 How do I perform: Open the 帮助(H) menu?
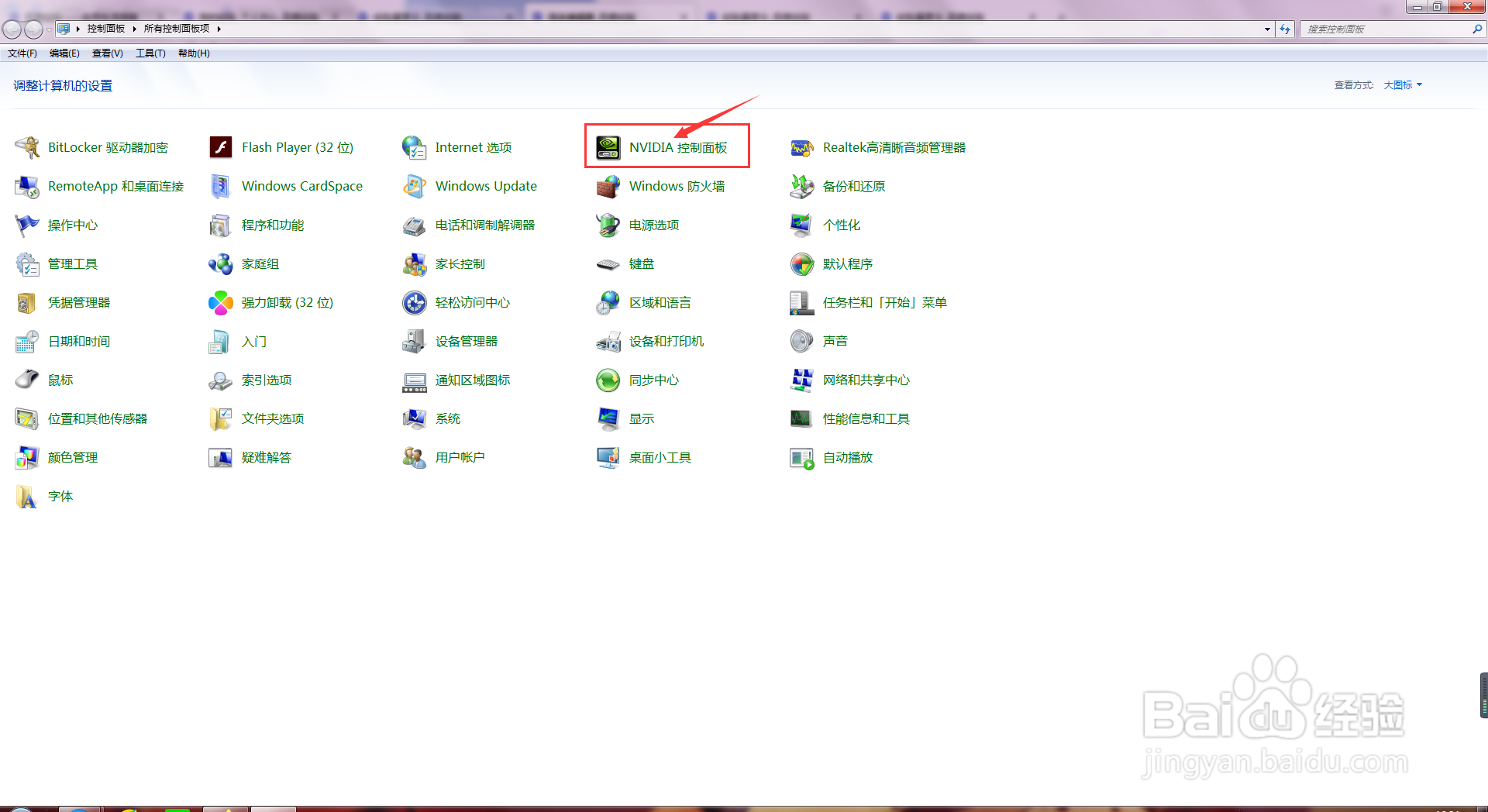coord(194,53)
